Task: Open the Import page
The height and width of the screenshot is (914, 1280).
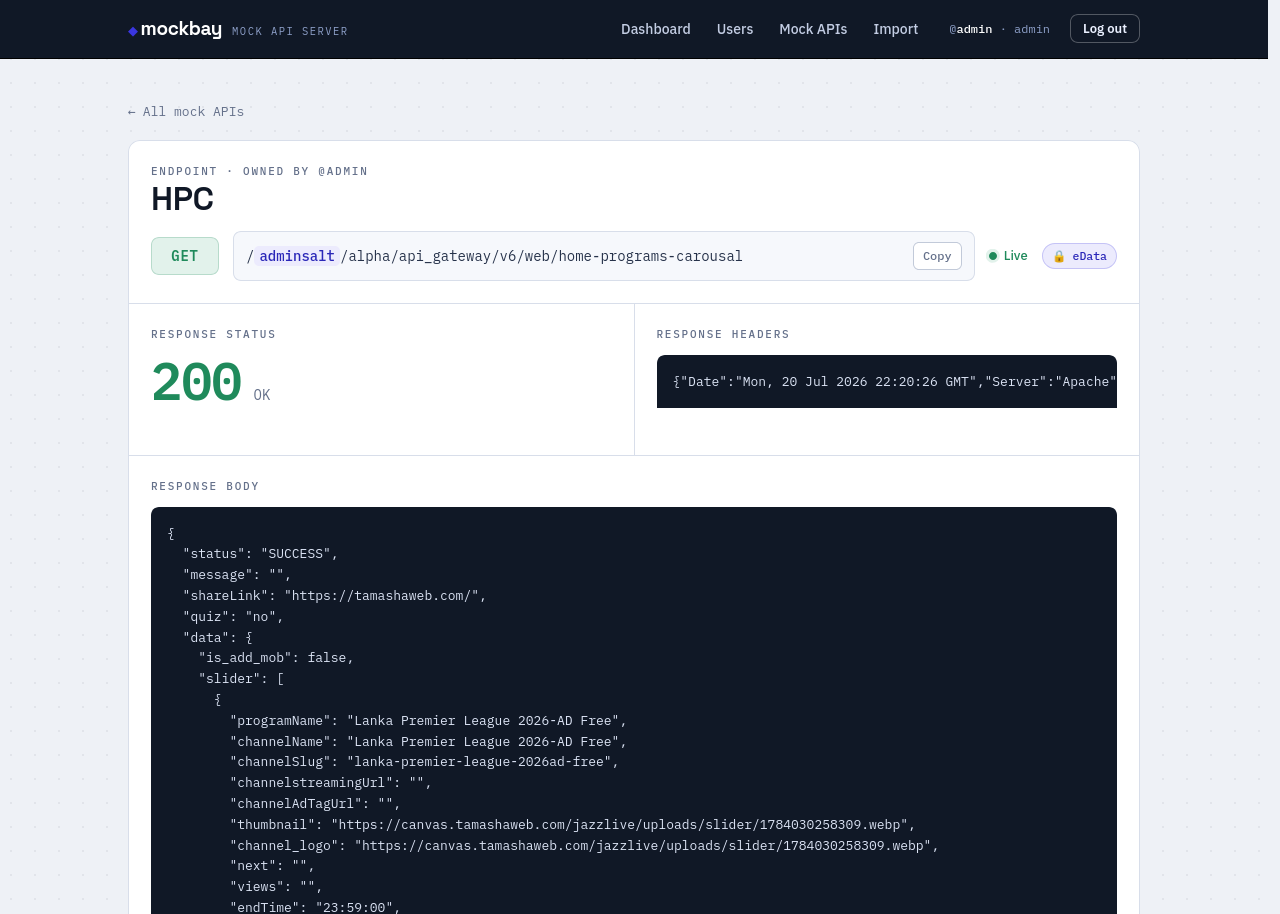Action: 896,29
